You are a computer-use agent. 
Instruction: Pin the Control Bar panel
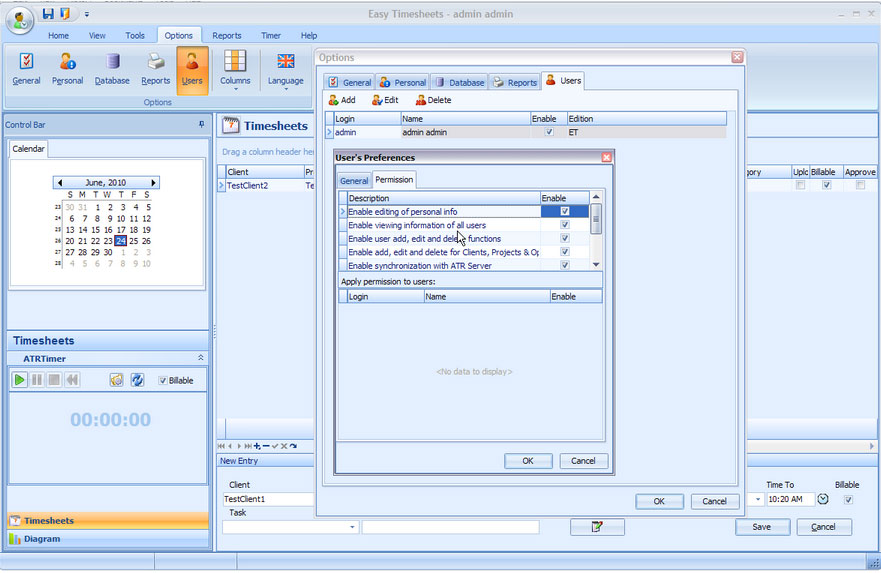click(202, 125)
